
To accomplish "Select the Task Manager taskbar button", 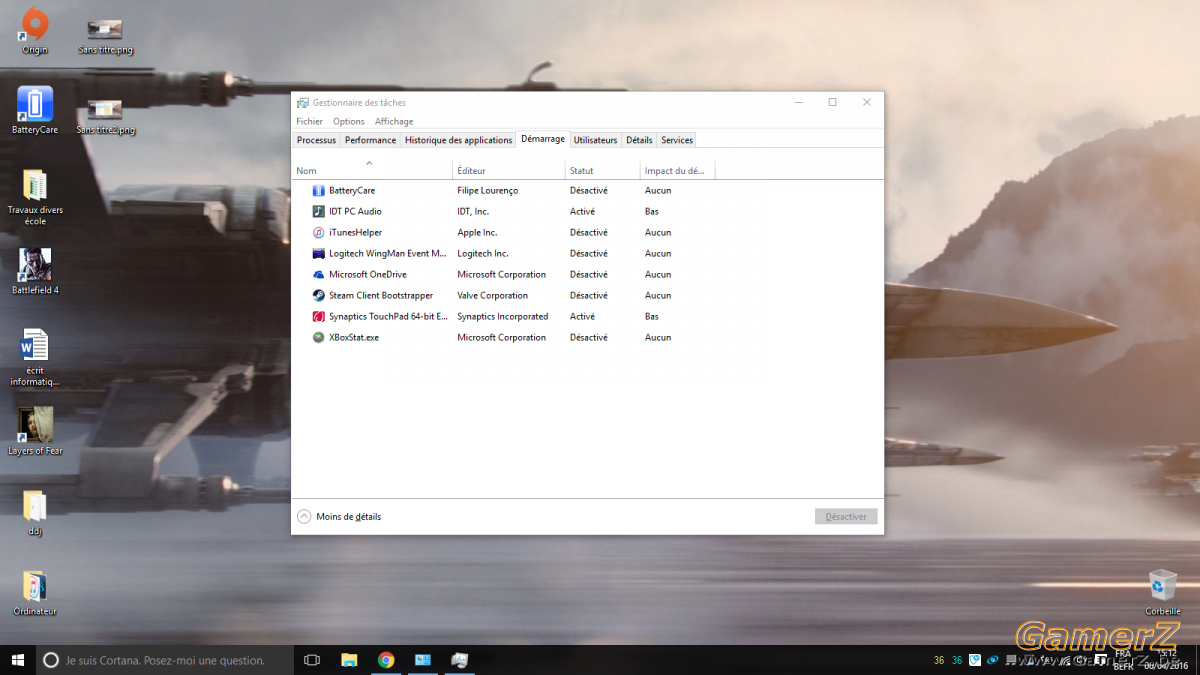I will tap(460, 660).
